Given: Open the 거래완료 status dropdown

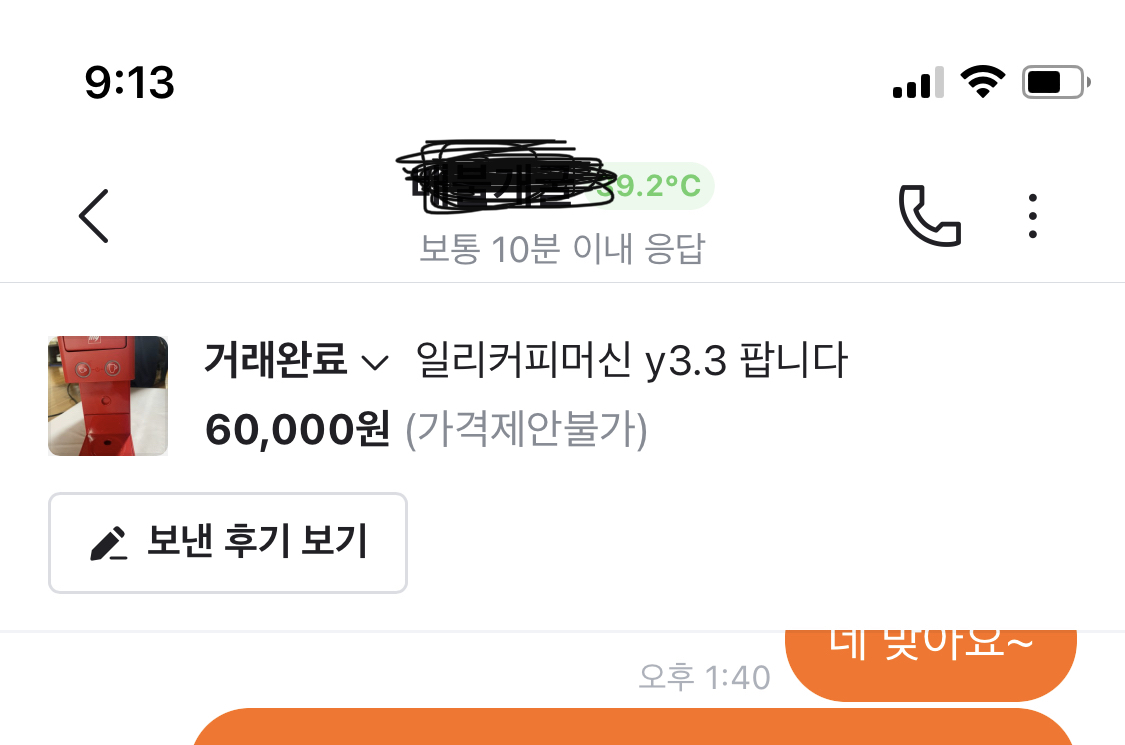Looking at the screenshot, I should pos(296,360).
